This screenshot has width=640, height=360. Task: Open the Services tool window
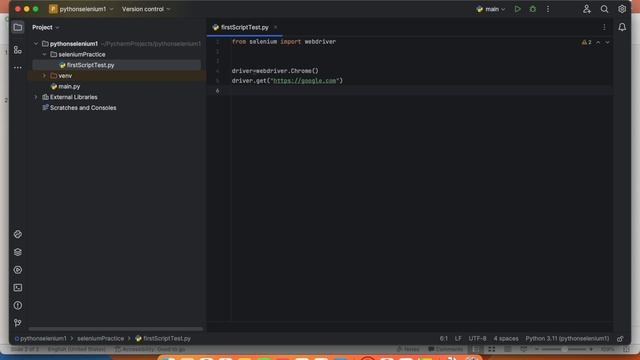(18, 270)
